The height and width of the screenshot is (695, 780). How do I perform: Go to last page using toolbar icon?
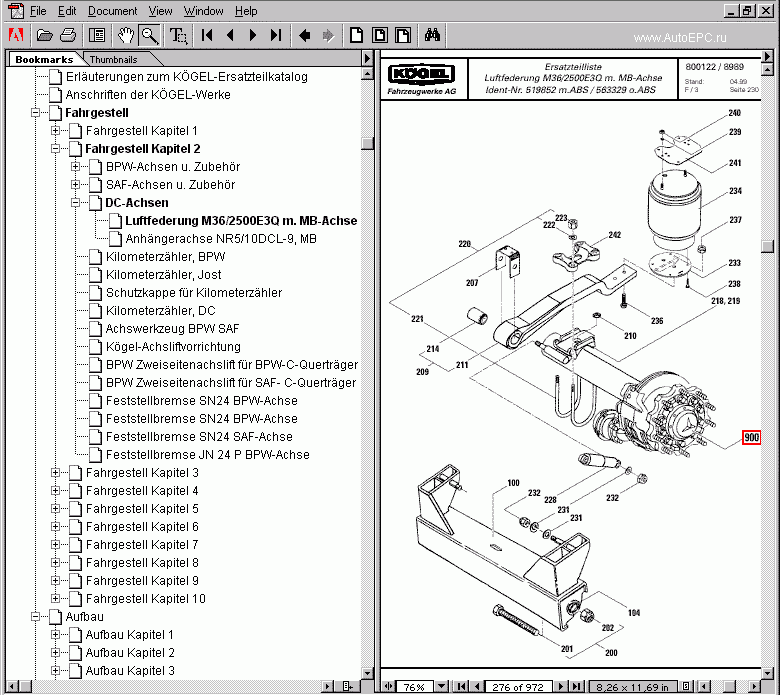[x=276, y=35]
